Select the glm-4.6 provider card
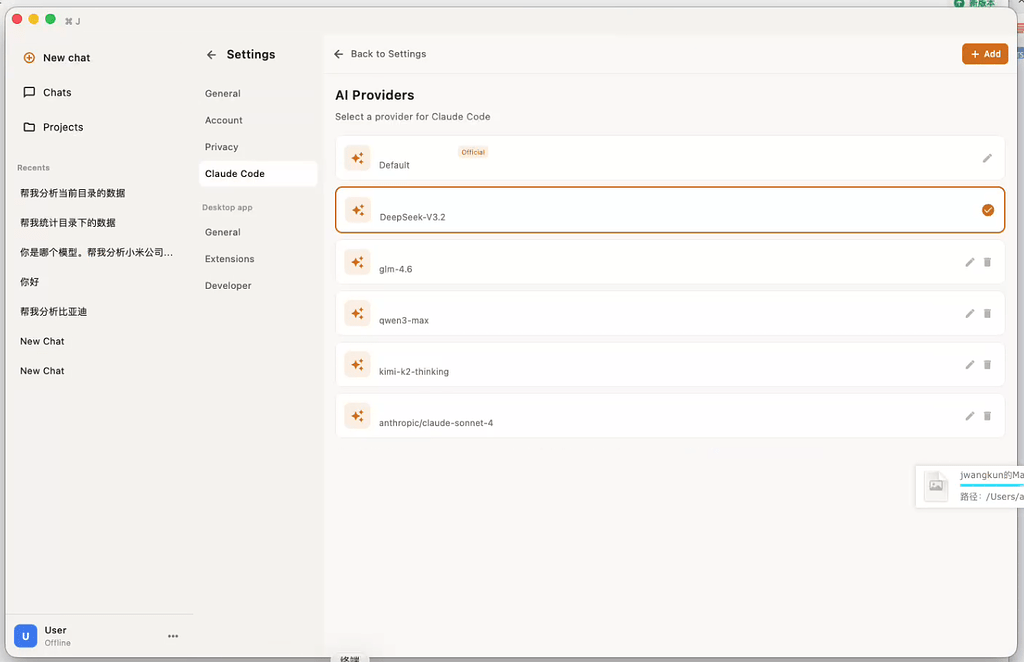The width and height of the screenshot is (1024, 662). coord(670,262)
